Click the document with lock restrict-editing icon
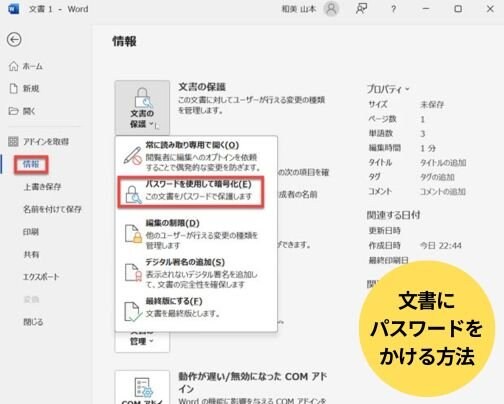Image resolution: width=504 pixels, height=404 pixels. coord(133,234)
